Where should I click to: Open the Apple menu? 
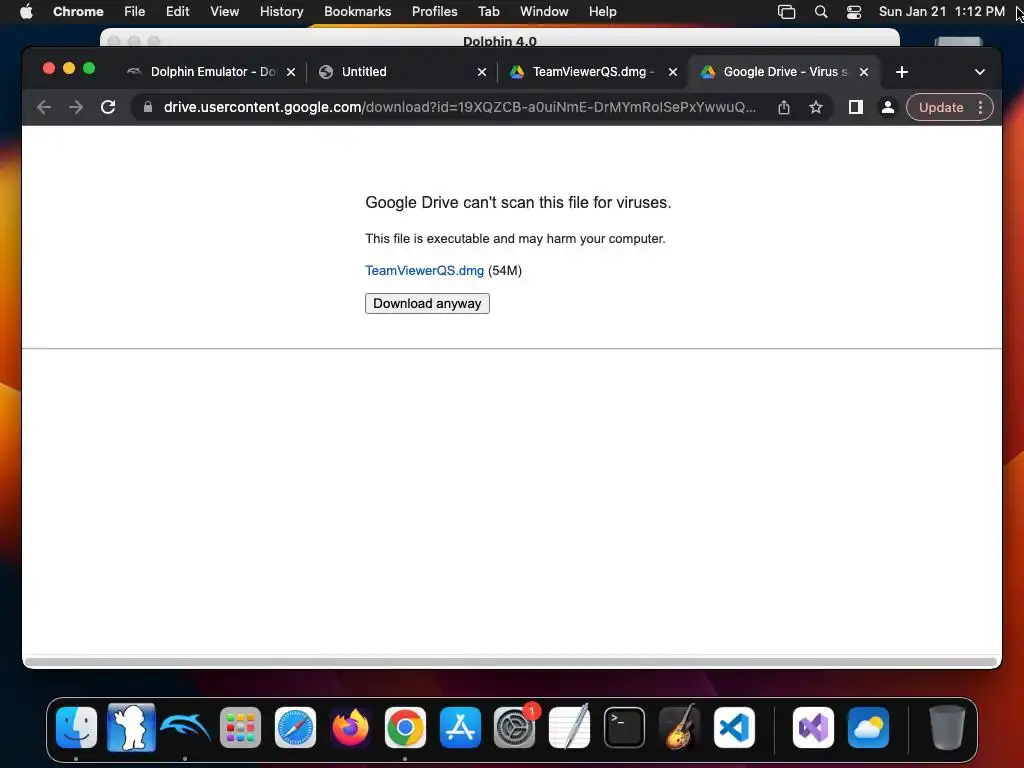point(26,12)
